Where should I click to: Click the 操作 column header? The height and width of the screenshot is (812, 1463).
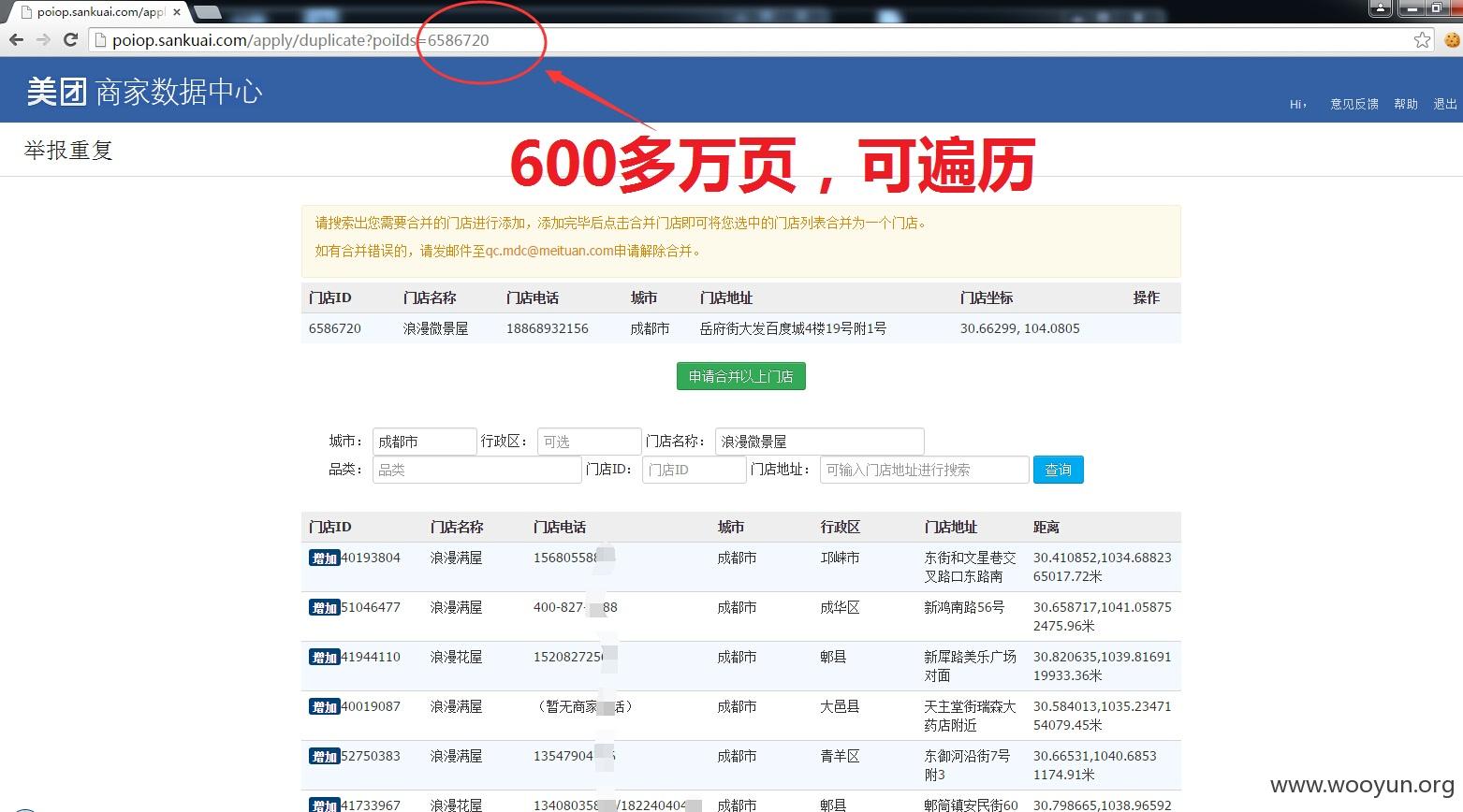coord(1146,297)
